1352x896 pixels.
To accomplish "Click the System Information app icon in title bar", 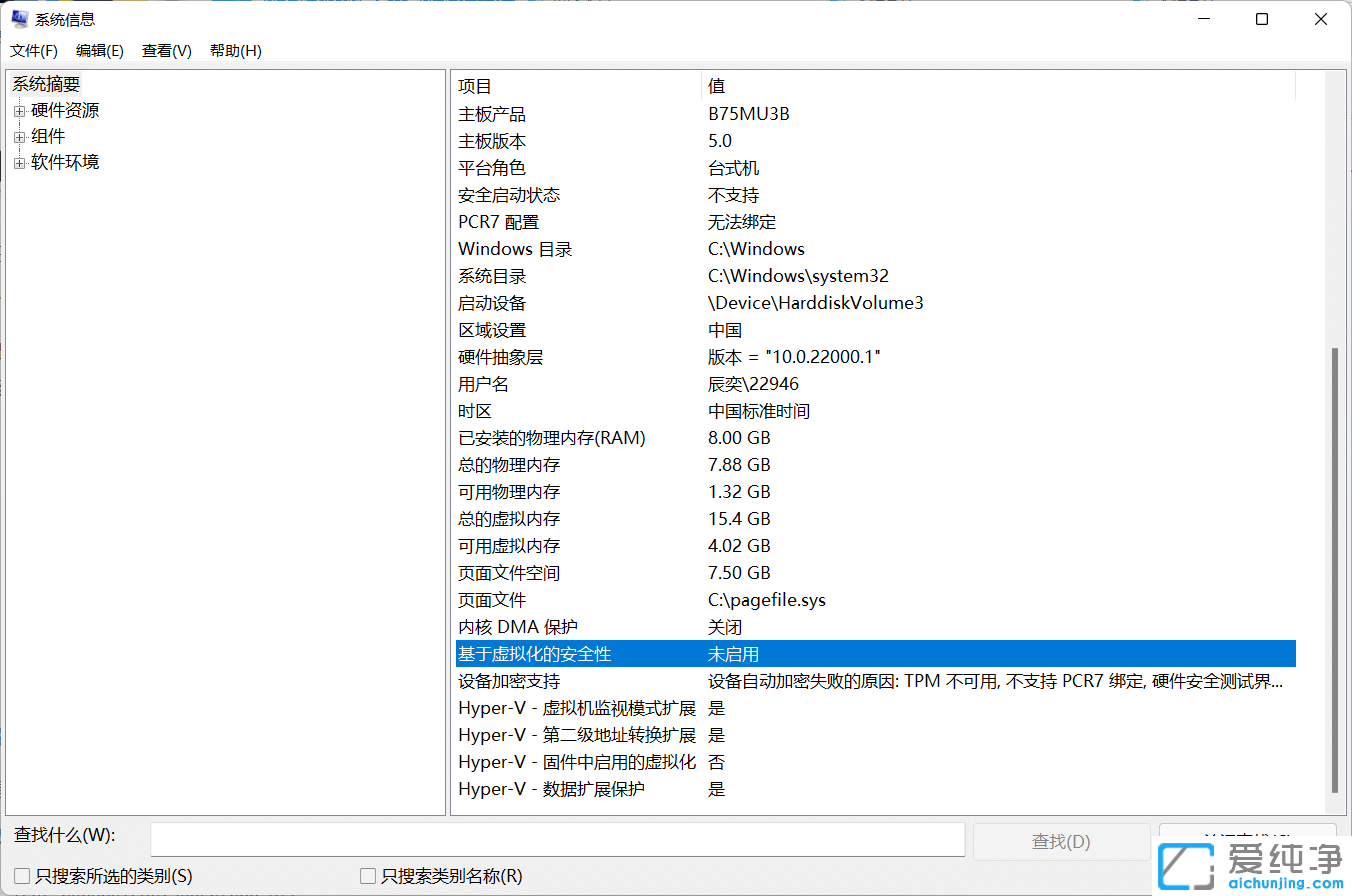I will pyautogui.click(x=19, y=19).
